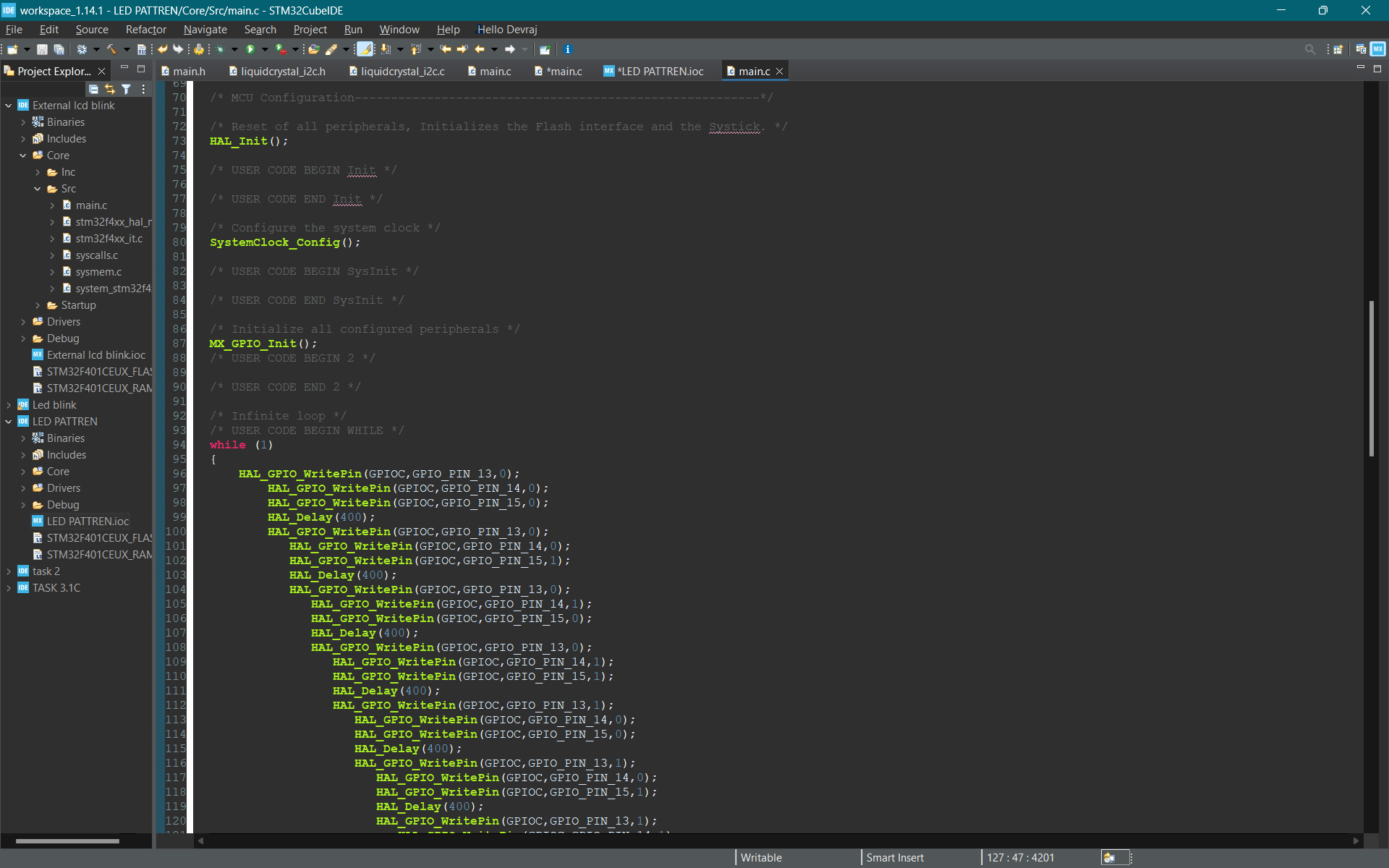Expand the TASK 3.1C project
The height and width of the screenshot is (868, 1389).
(9, 588)
